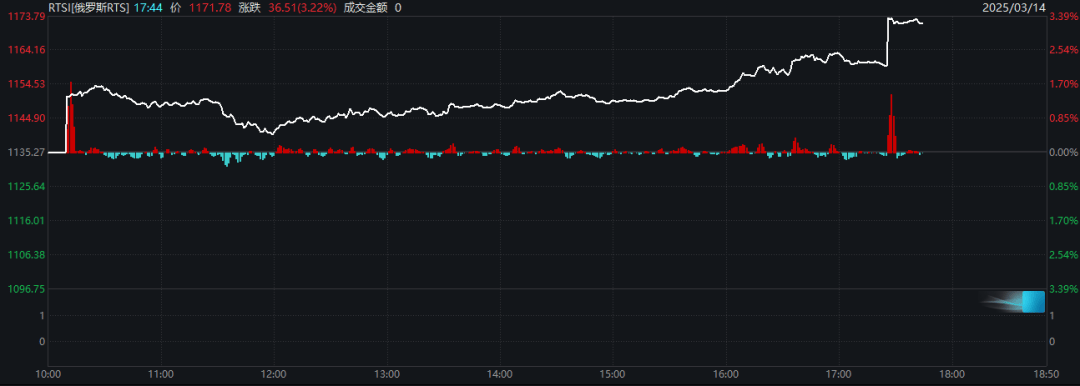The image size is (1080, 386).
Task: Click the red 3.39% percent label
Action: (1062, 16)
